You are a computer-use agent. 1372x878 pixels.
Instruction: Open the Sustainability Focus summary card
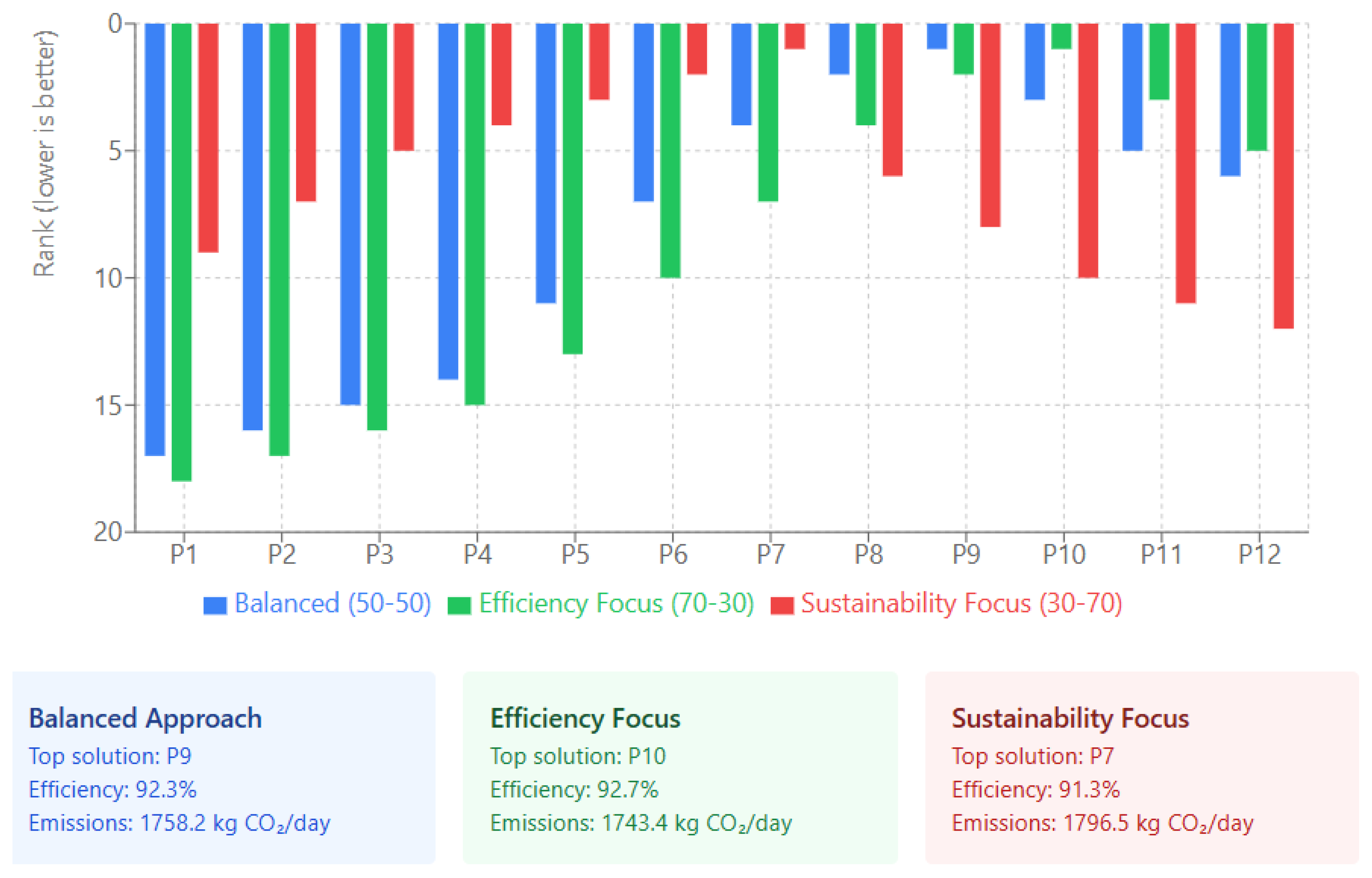[1142, 767]
